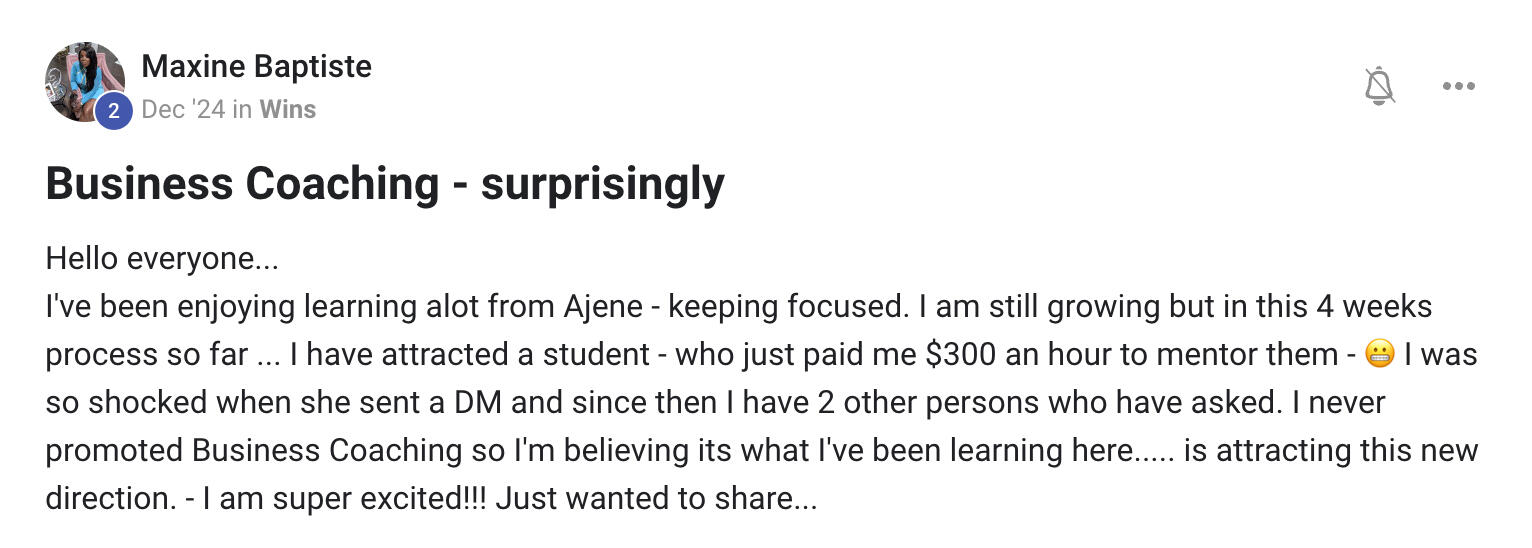Open the Wins category link
The width and height of the screenshot is (1532, 548).
tap(288, 109)
